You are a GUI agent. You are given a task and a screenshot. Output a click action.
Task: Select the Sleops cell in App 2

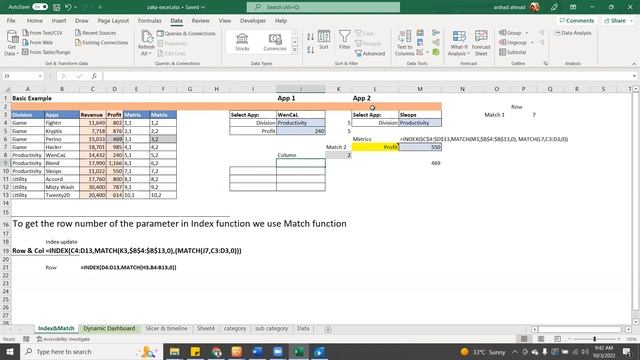pyautogui.click(x=420, y=115)
